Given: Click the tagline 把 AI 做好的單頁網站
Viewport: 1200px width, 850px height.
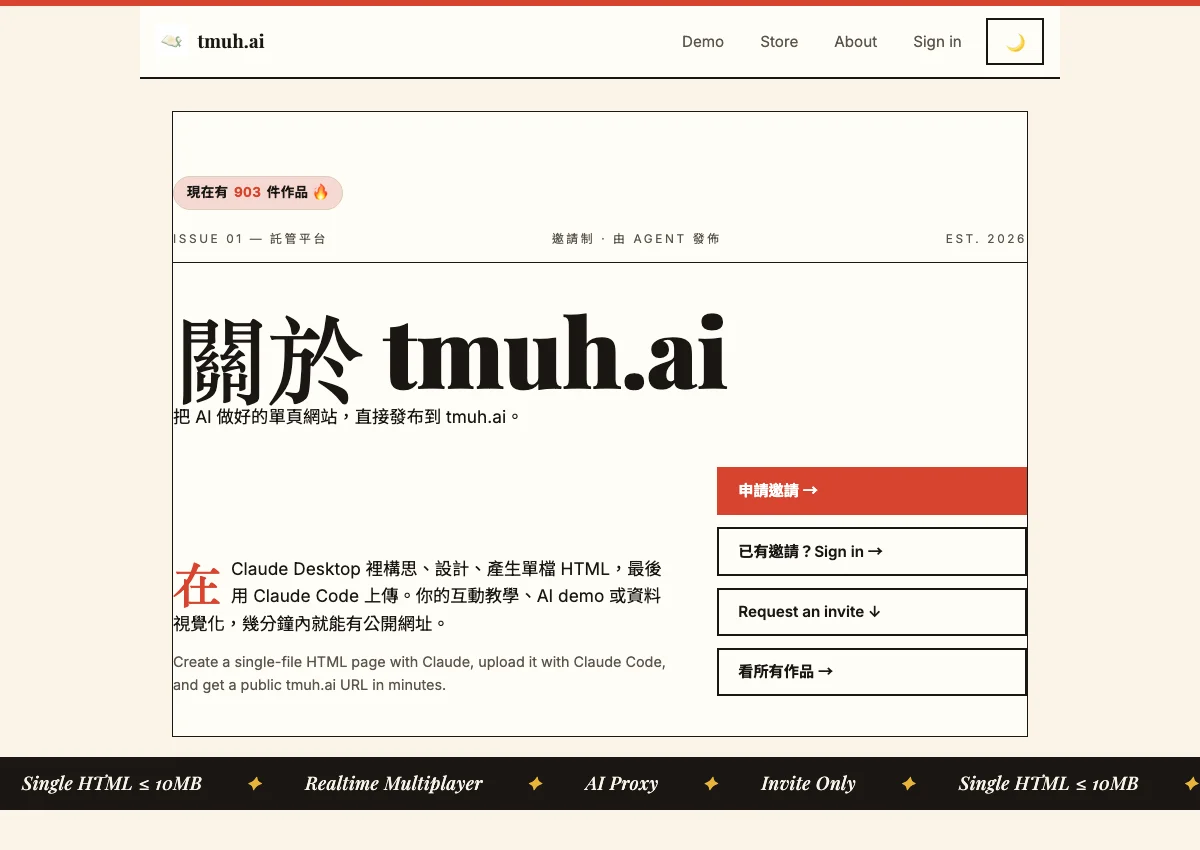Looking at the screenshot, I should (347, 416).
